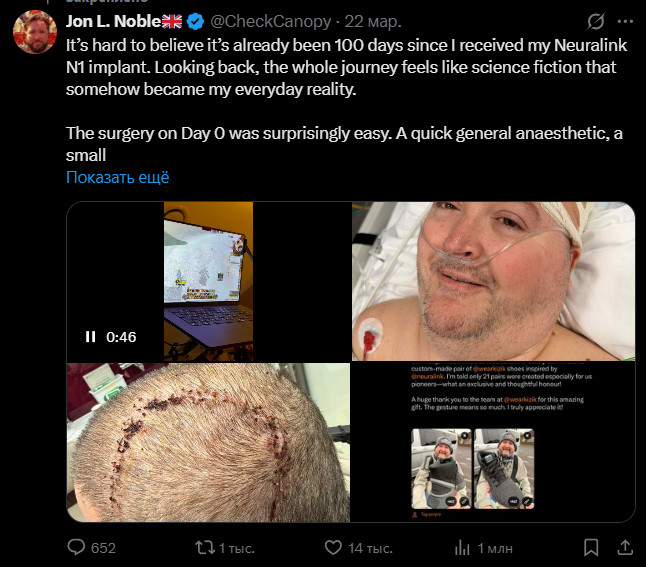Open the head stitches scar photo
The image size is (646, 567).
208,443
